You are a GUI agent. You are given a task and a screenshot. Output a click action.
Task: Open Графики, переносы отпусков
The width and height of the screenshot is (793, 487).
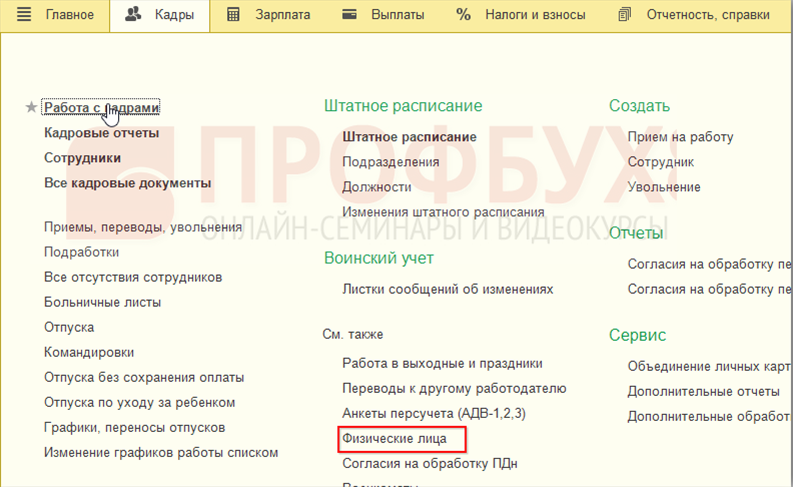(x=134, y=427)
